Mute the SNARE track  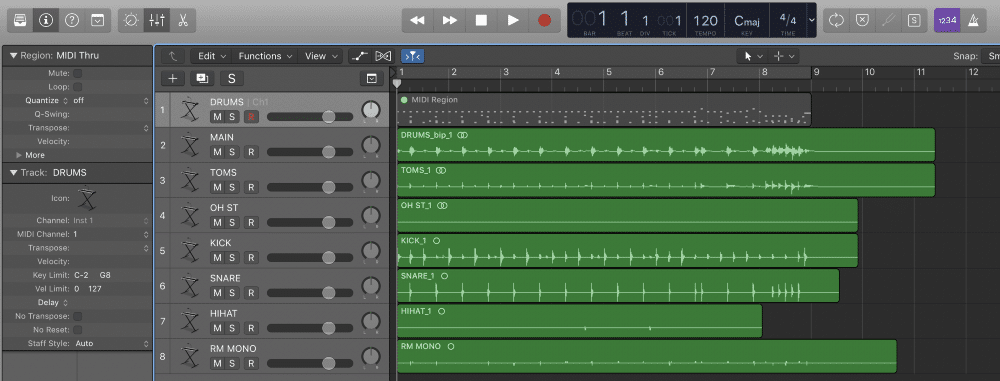pos(217,293)
